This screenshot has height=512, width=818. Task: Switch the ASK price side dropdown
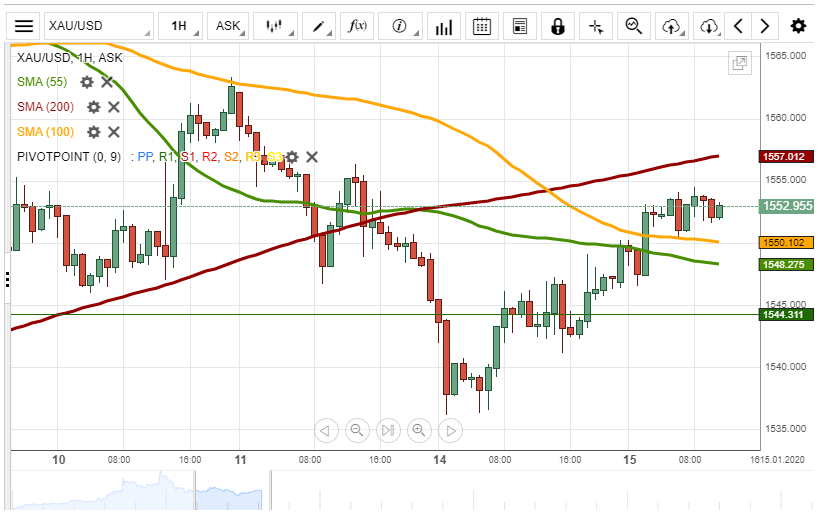[228, 26]
